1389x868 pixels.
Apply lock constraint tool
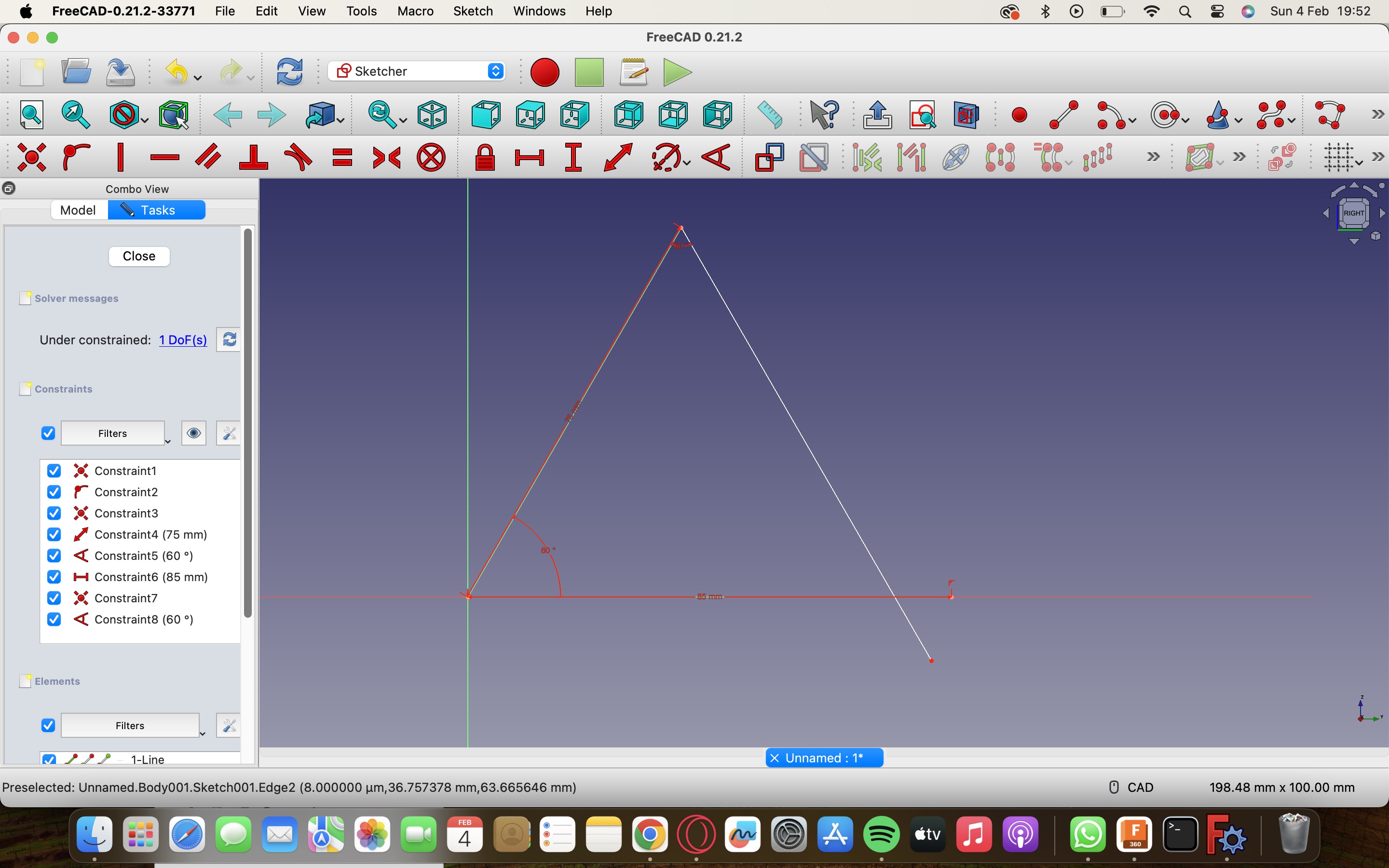coord(485,157)
